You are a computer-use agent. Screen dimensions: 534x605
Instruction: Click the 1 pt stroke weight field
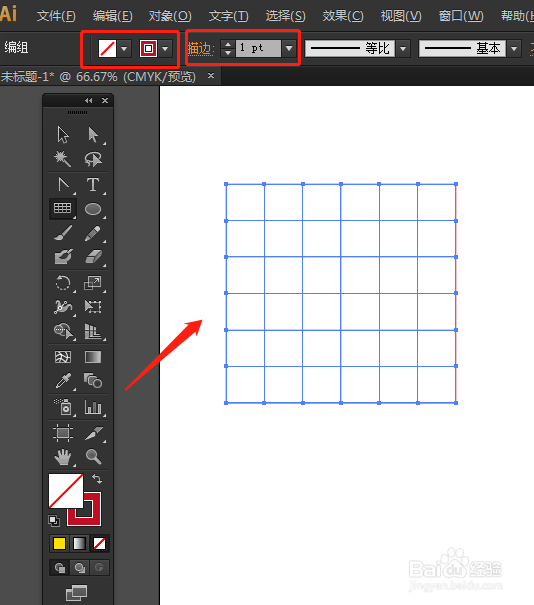pyautogui.click(x=259, y=49)
